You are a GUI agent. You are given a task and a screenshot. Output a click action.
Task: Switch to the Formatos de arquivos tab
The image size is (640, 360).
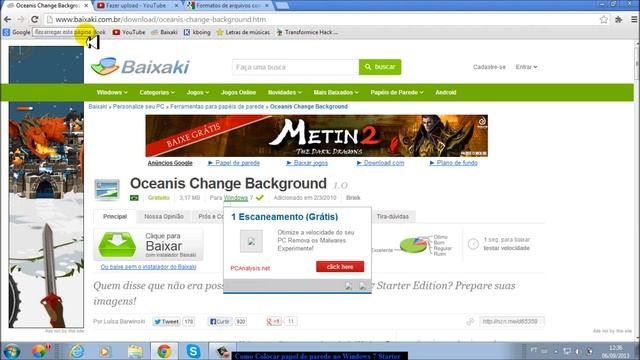[x=229, y=5]
